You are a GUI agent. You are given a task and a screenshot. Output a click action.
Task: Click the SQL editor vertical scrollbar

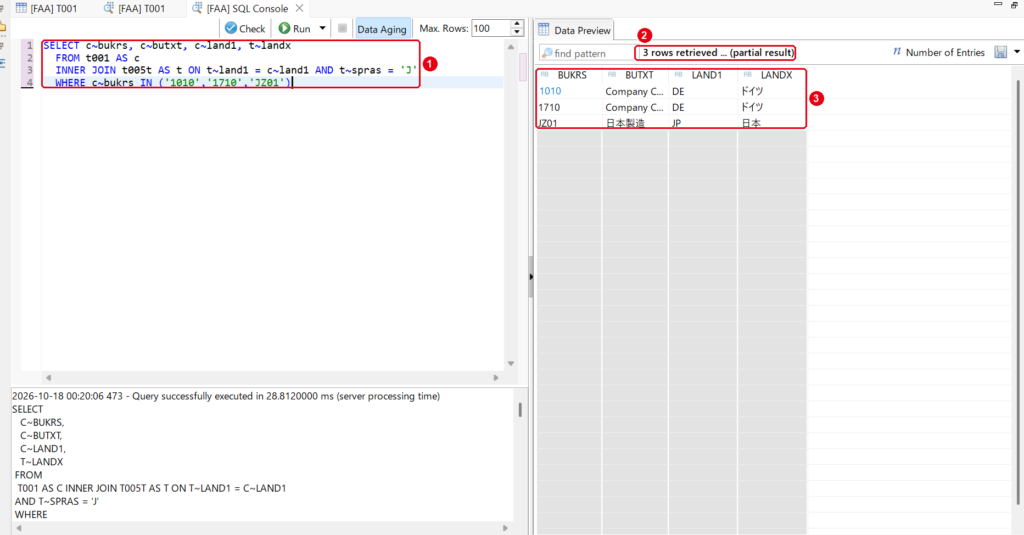click(511, 204)
